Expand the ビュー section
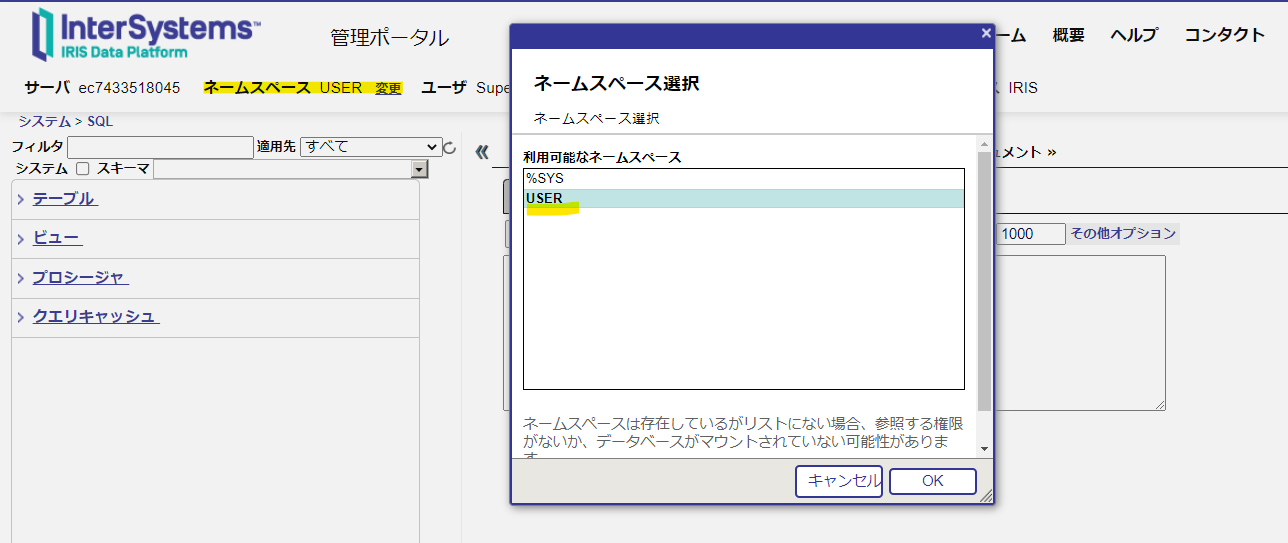Image resolution: width=1288 pixels, height=543 pixels. pyautogui.click(x=57, y=238)
